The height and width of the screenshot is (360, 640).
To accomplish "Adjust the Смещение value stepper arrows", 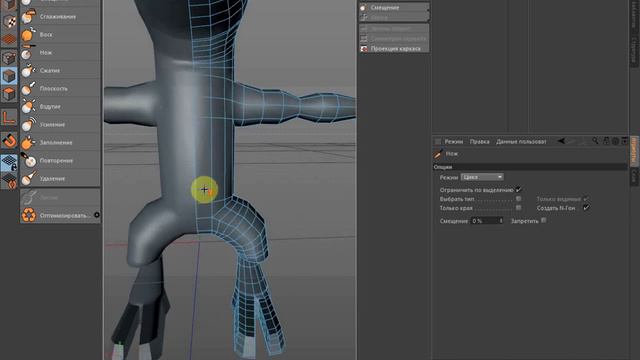I will click(501, 220).
